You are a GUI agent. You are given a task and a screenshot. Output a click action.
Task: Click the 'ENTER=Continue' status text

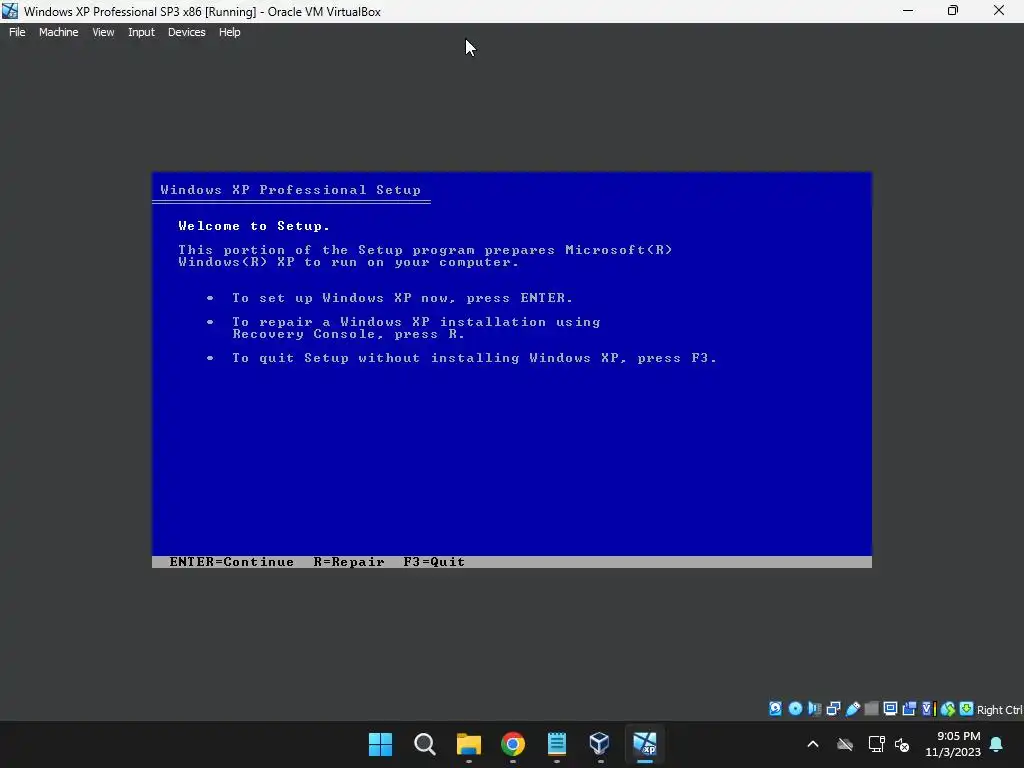click(231, 562)
